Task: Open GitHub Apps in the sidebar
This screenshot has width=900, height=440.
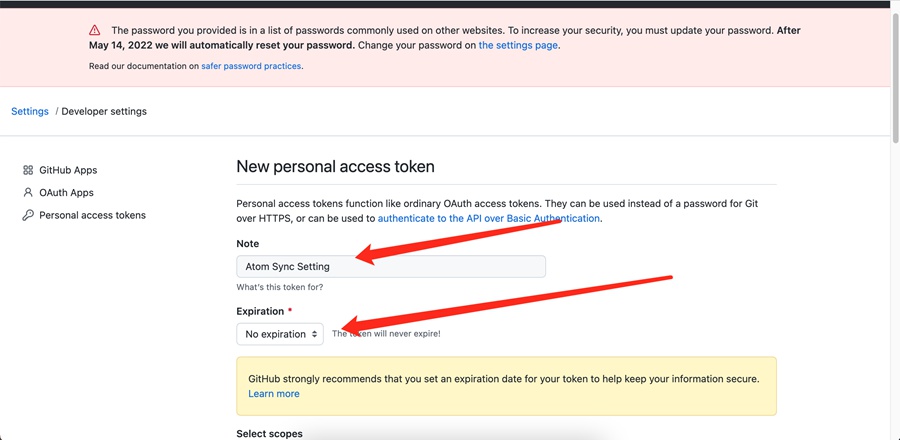Action: coord(68,170)
